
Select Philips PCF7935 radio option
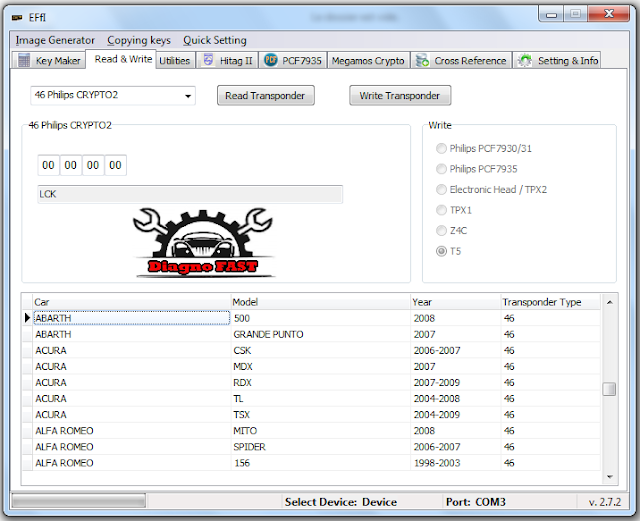tap(477, 169)
